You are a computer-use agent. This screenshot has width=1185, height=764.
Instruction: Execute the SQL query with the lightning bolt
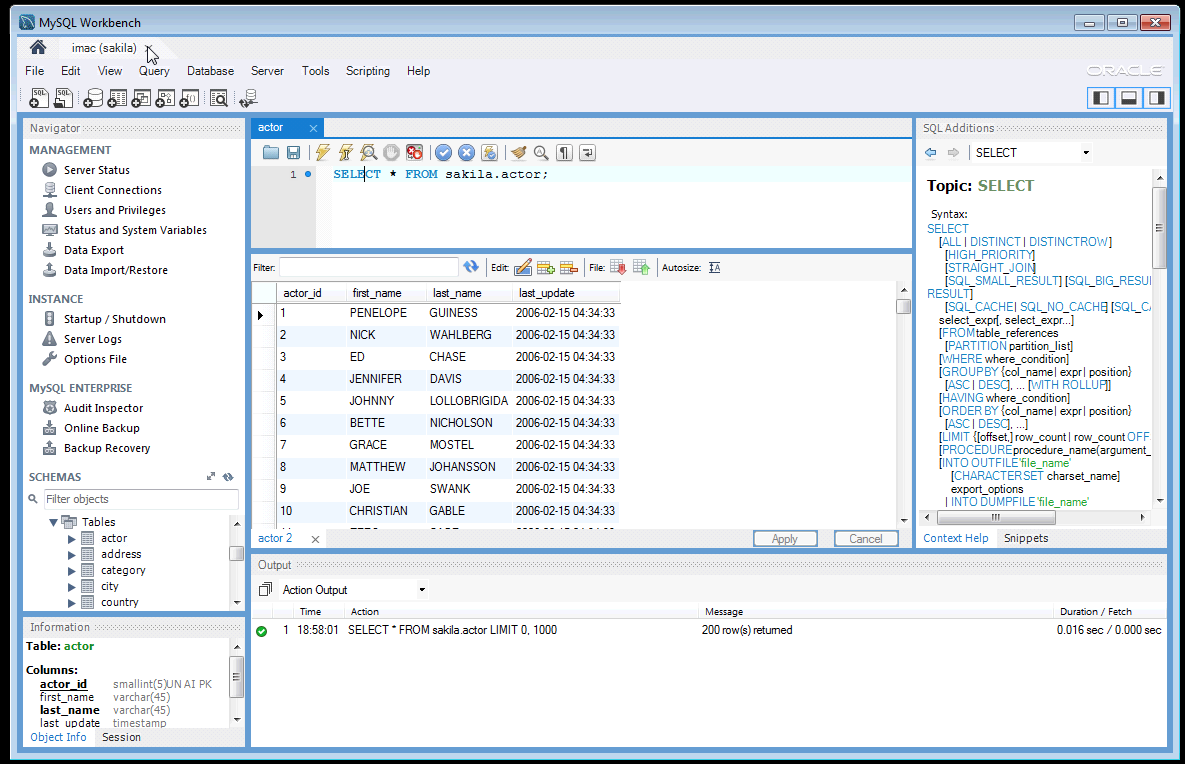(x=322, y=153)
